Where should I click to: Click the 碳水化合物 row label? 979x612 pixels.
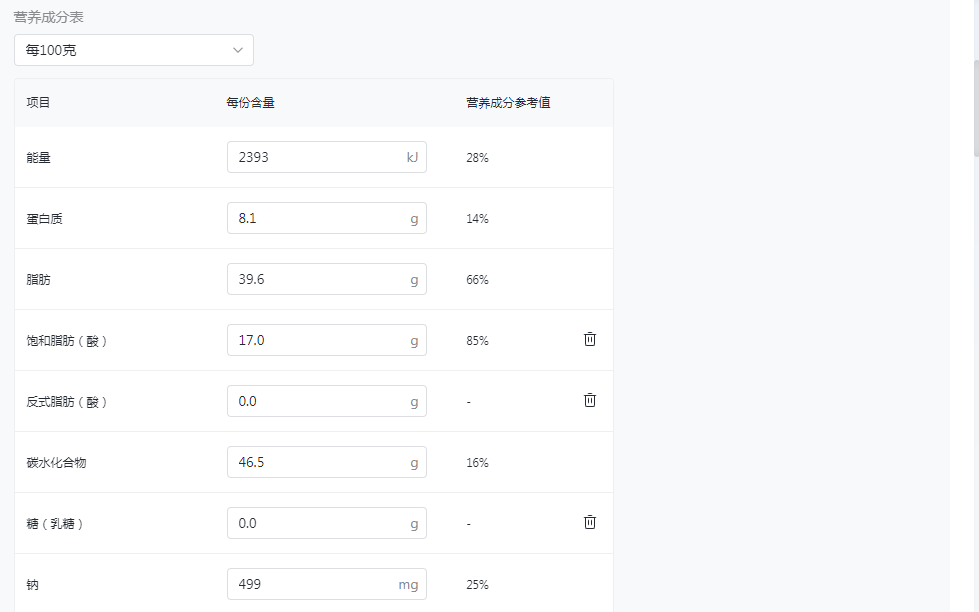(56, 463)
